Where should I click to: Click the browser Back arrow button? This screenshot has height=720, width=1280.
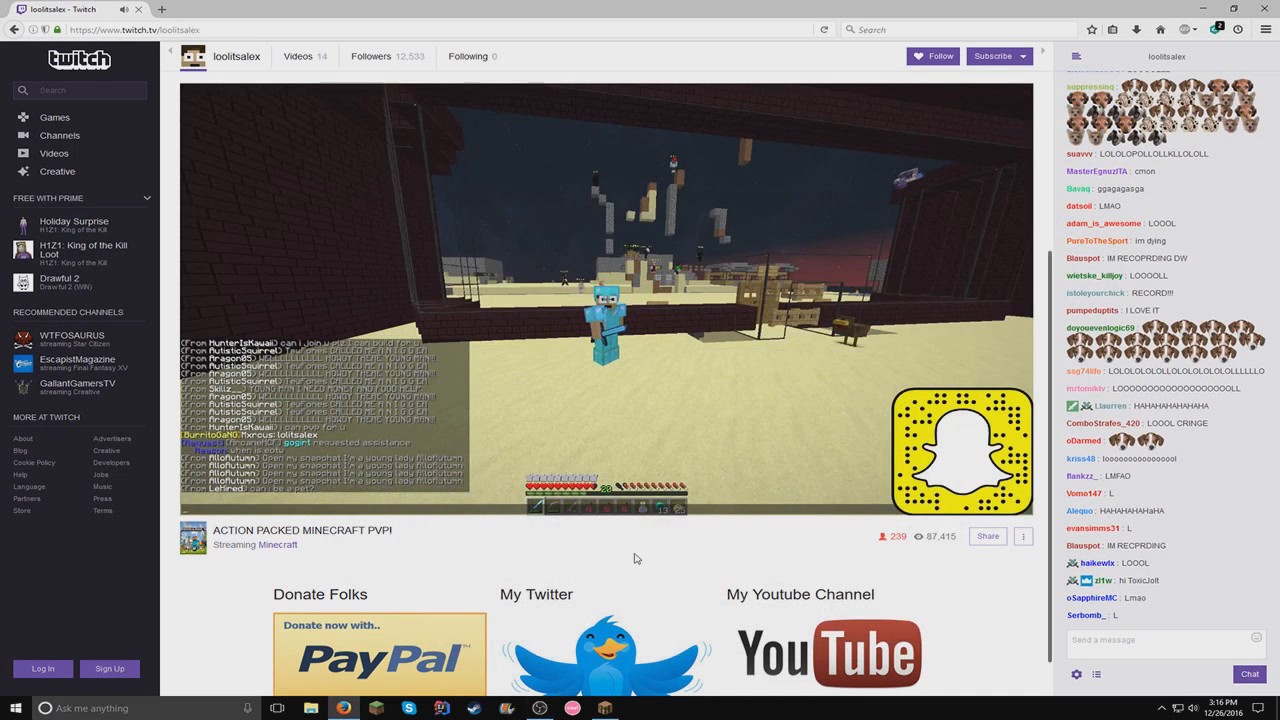coord(14,30)
